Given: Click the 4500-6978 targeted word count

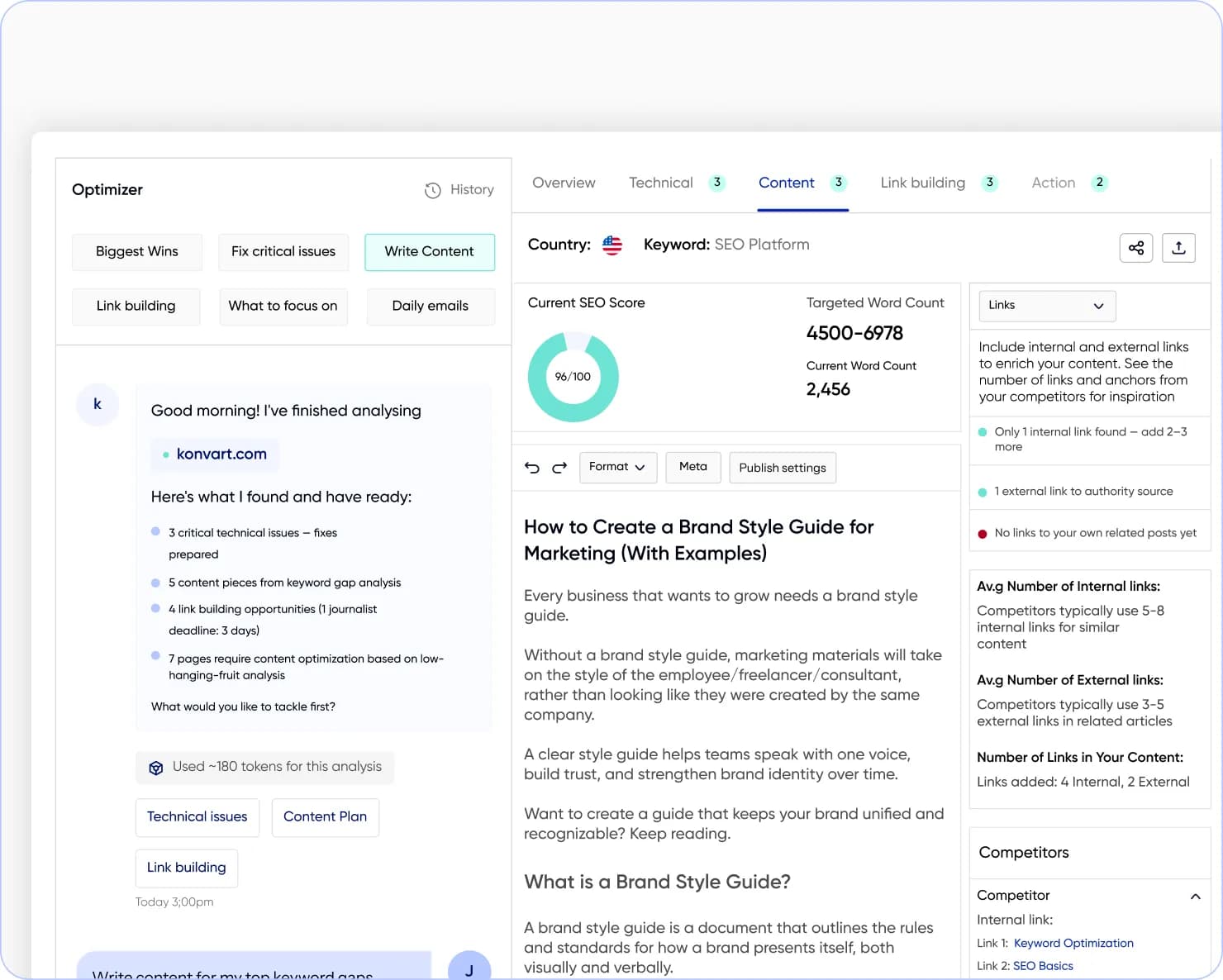Looking at the screenshot, I should 854,334.
